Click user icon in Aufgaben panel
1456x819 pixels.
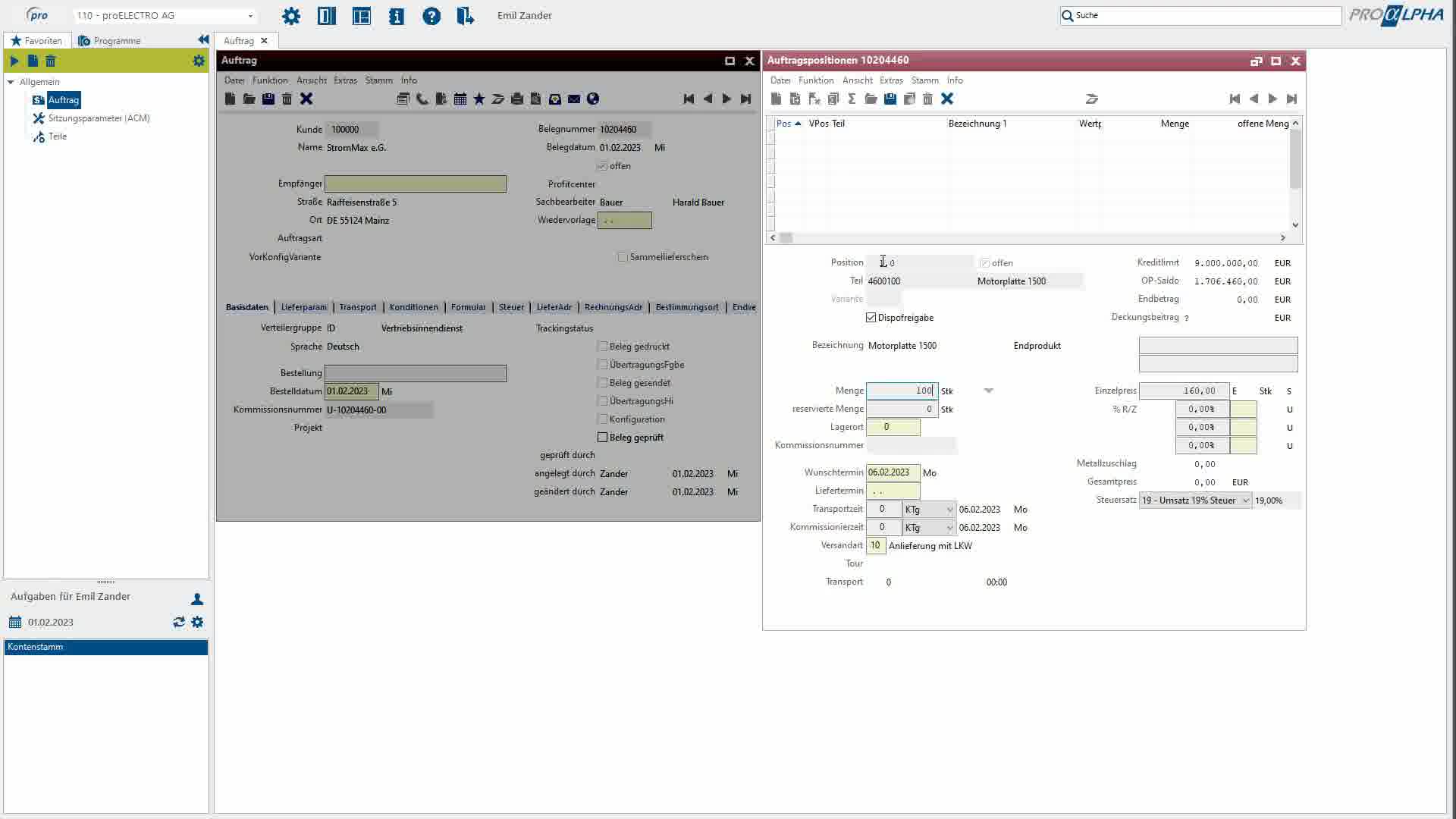197,599
